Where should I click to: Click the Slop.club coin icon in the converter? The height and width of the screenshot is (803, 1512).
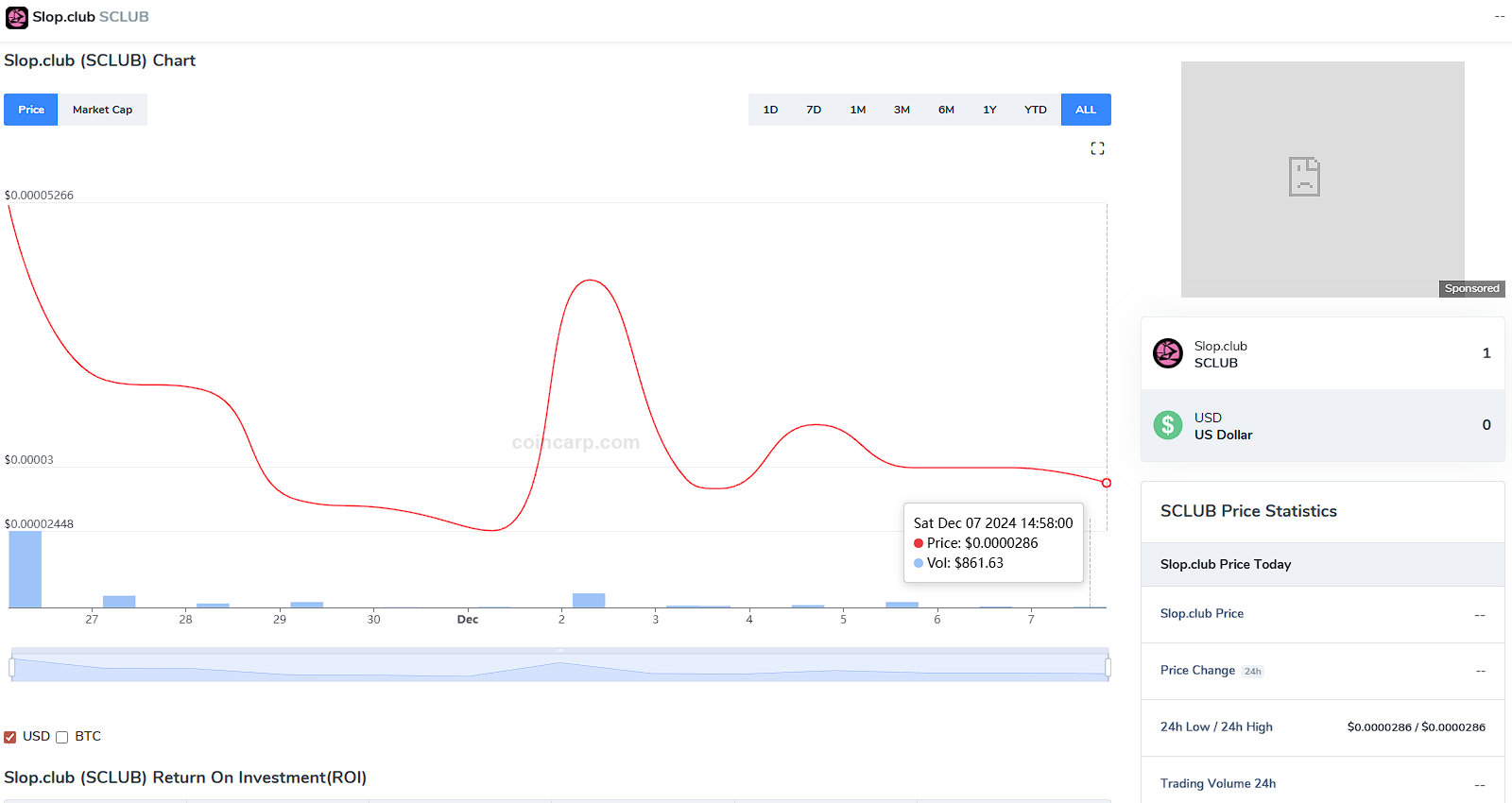pyautogui.click(x=1168, y=353)
